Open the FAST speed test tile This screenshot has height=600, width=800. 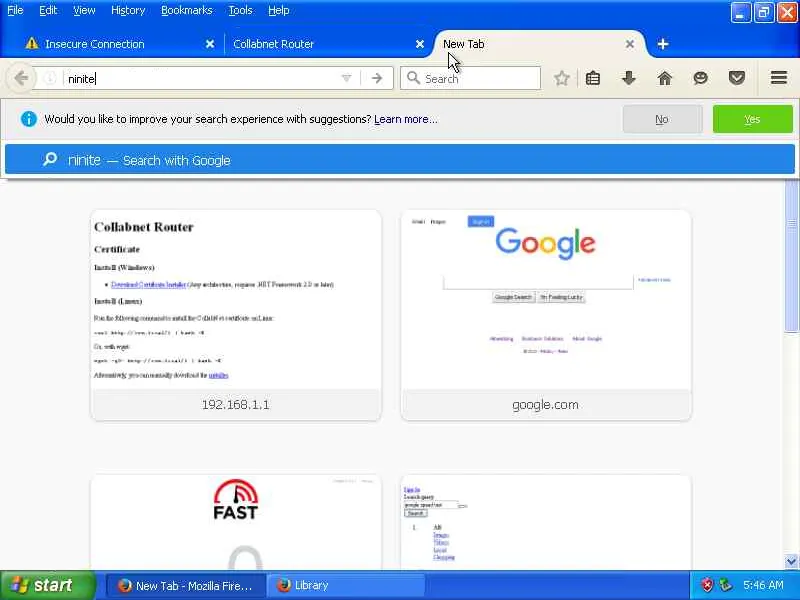235,522
